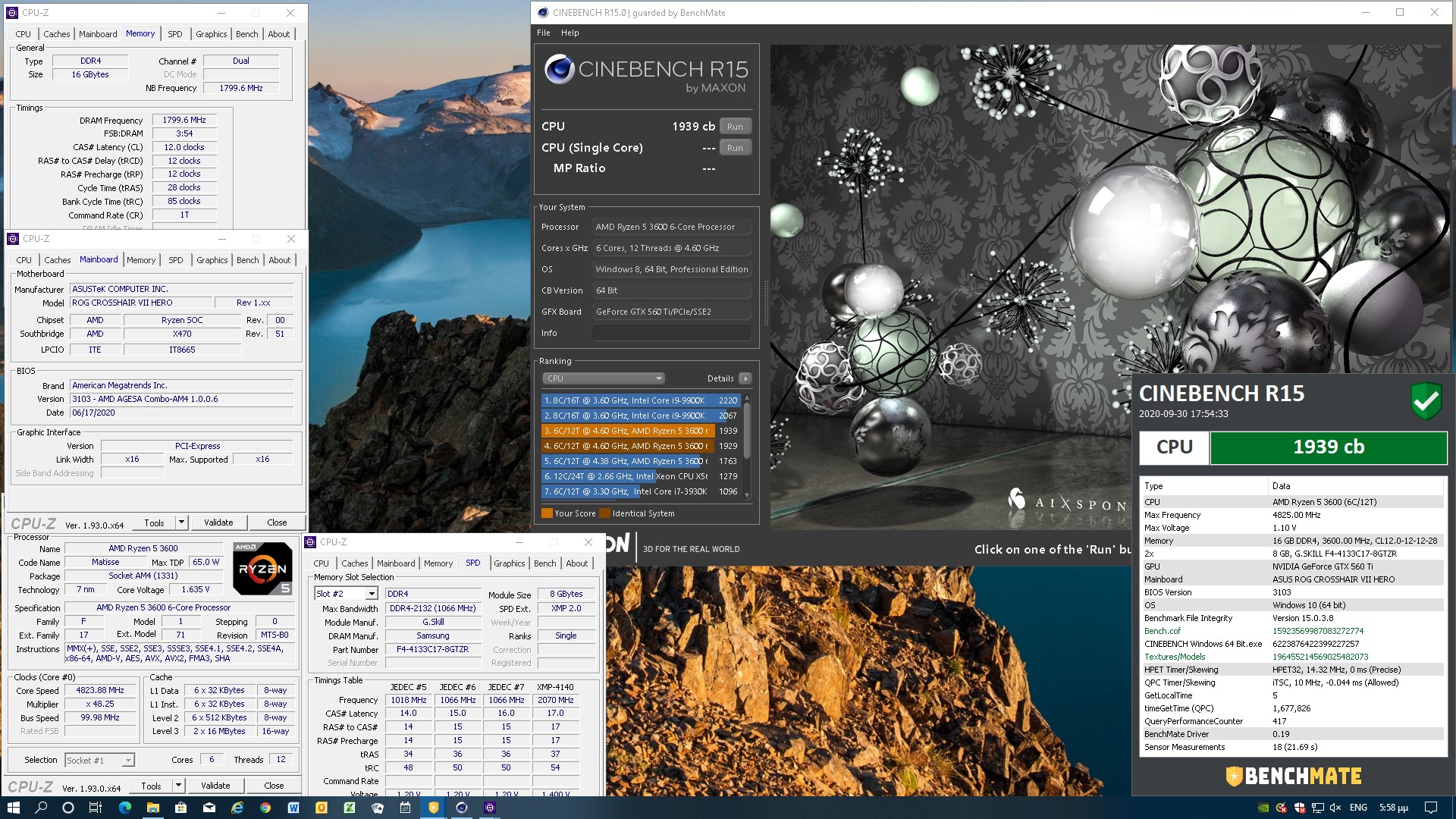
Task: Switch to CPU-Z purple taskbar icon
Action: (x=490, y=808)
